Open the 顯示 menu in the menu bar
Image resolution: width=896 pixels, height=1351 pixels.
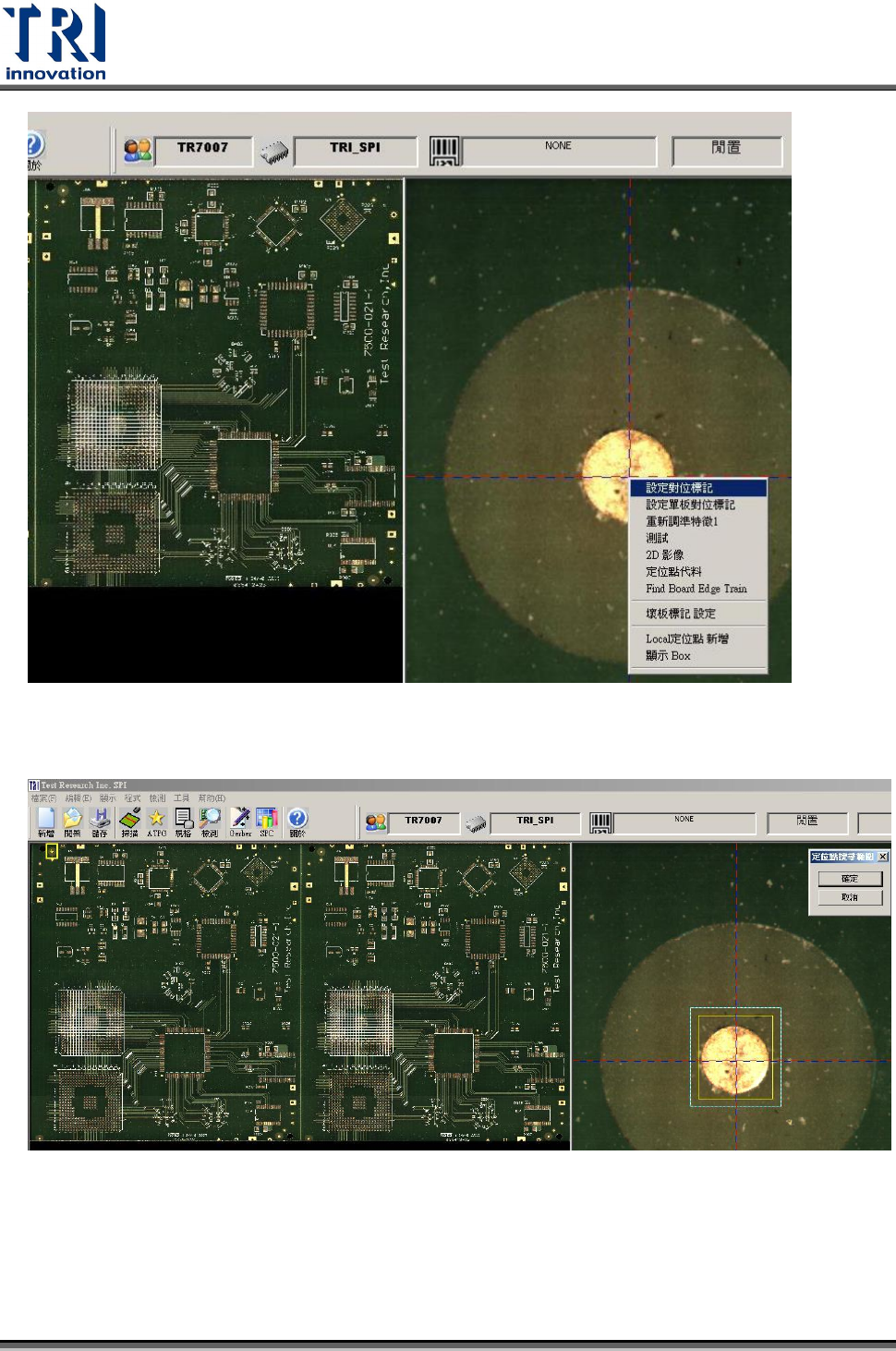(x=108, y=798)
